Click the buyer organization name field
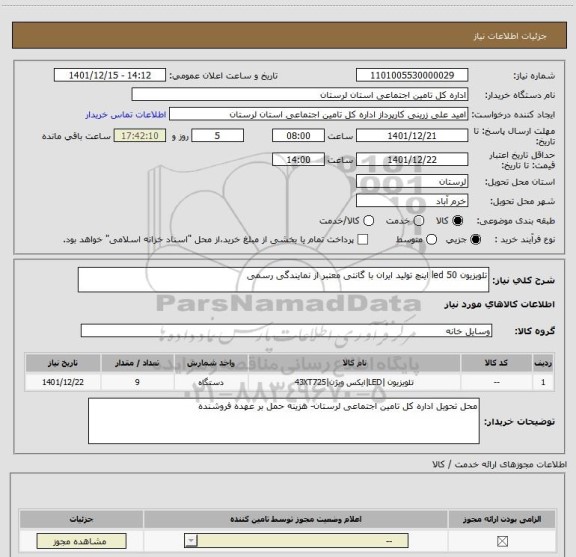The height and width of the screenshot is (557, 576). (x=300, y=95)
